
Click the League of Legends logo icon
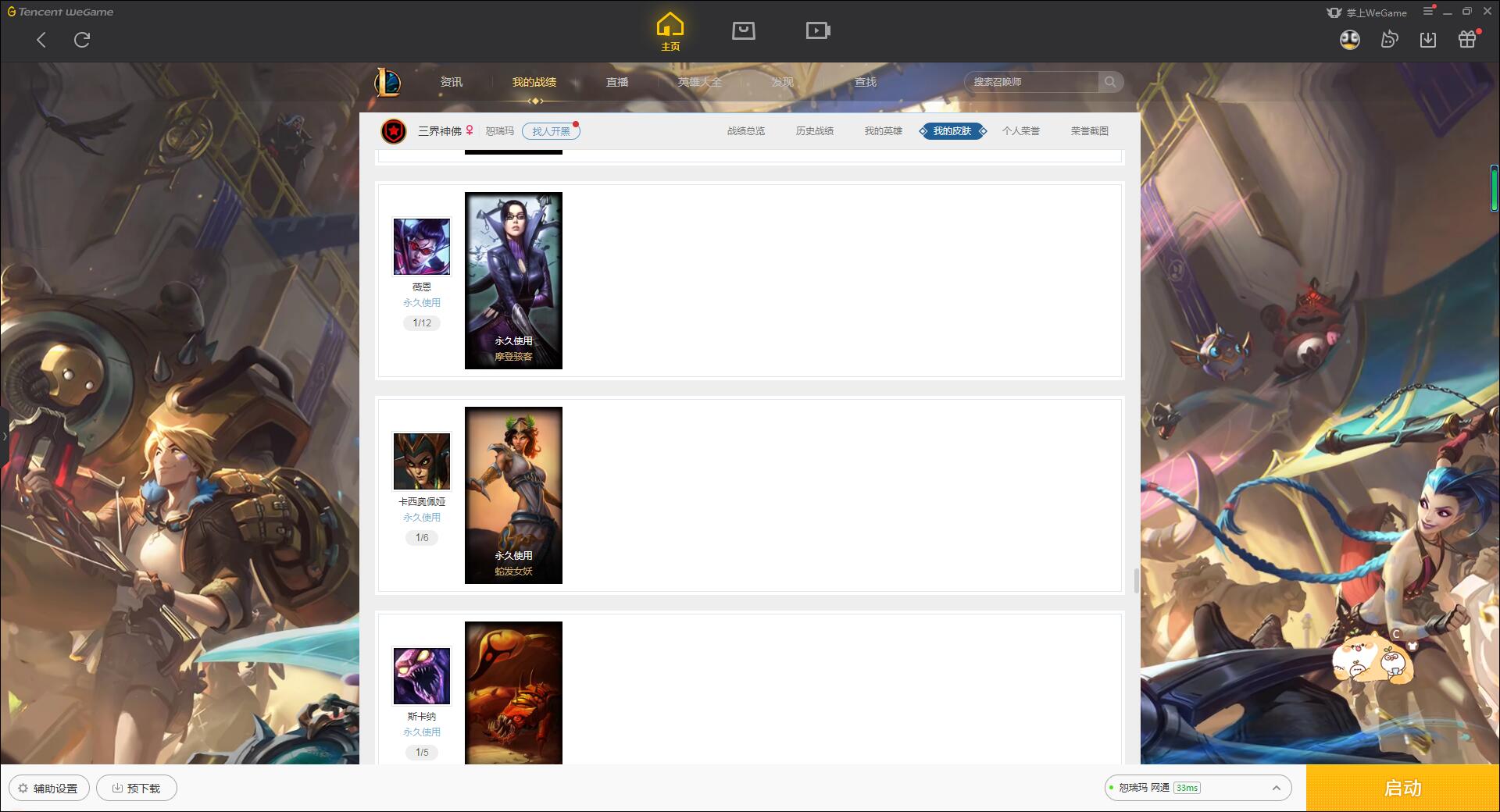[387, 82]
